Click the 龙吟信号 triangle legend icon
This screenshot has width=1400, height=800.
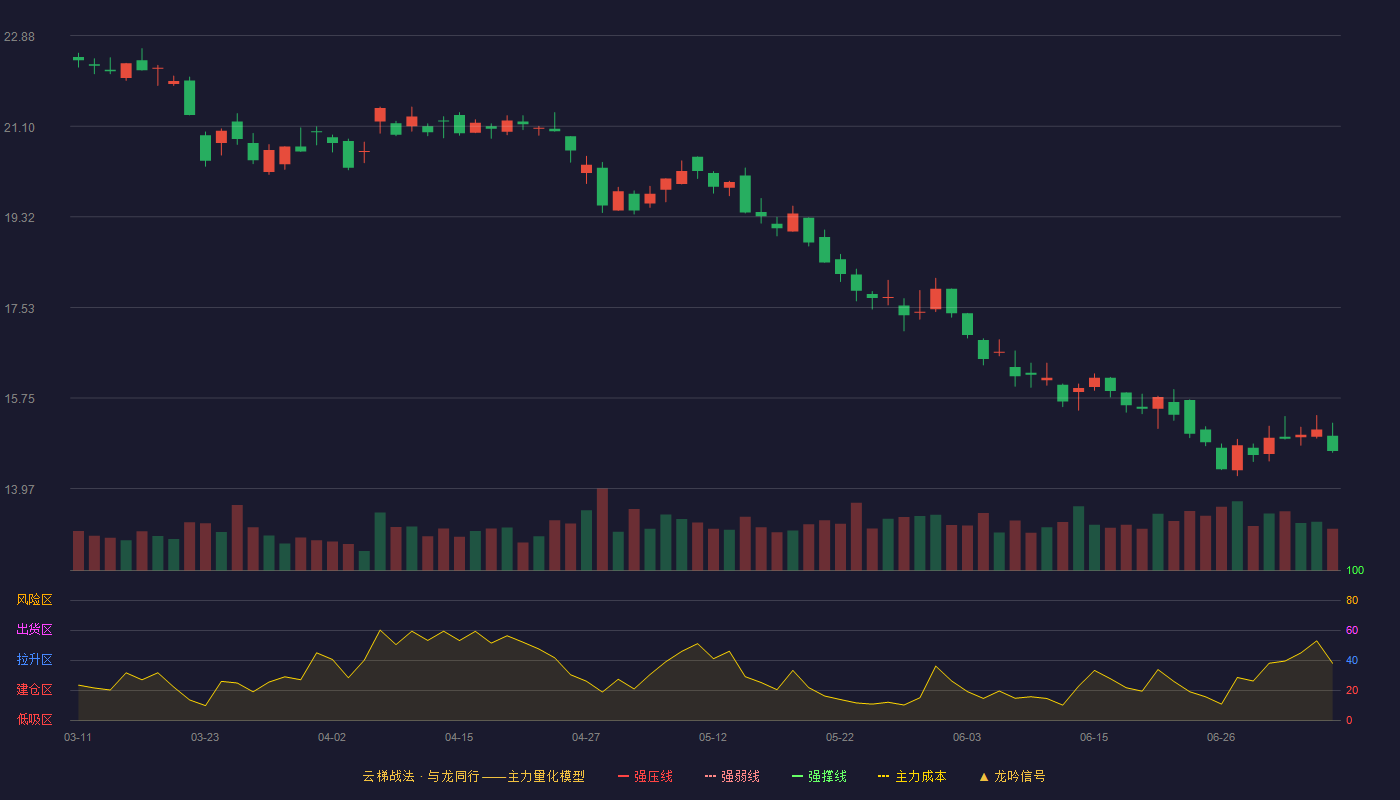coord(984,776)
